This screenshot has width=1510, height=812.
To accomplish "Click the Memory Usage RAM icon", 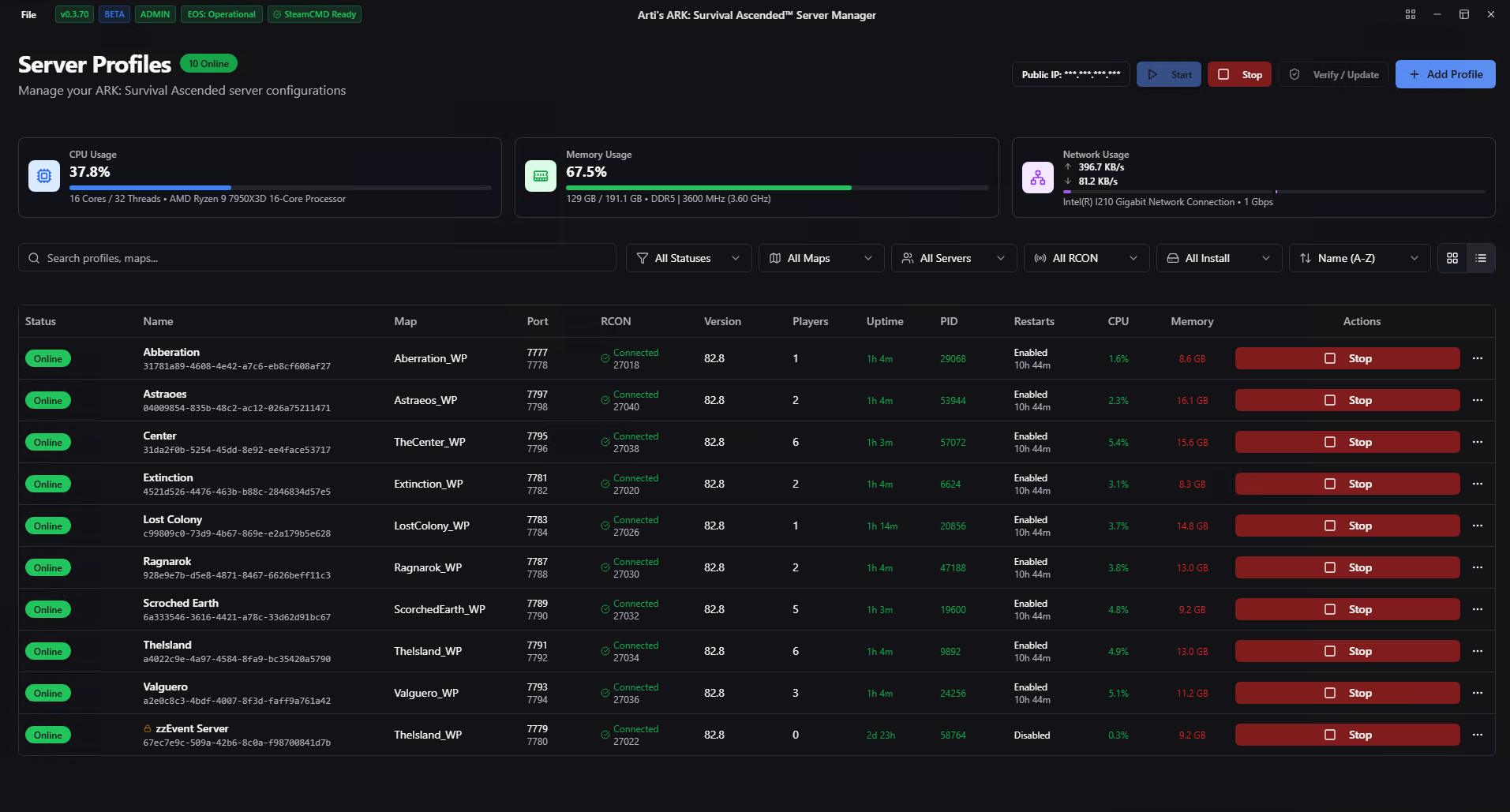I will (x=541, y=176).
